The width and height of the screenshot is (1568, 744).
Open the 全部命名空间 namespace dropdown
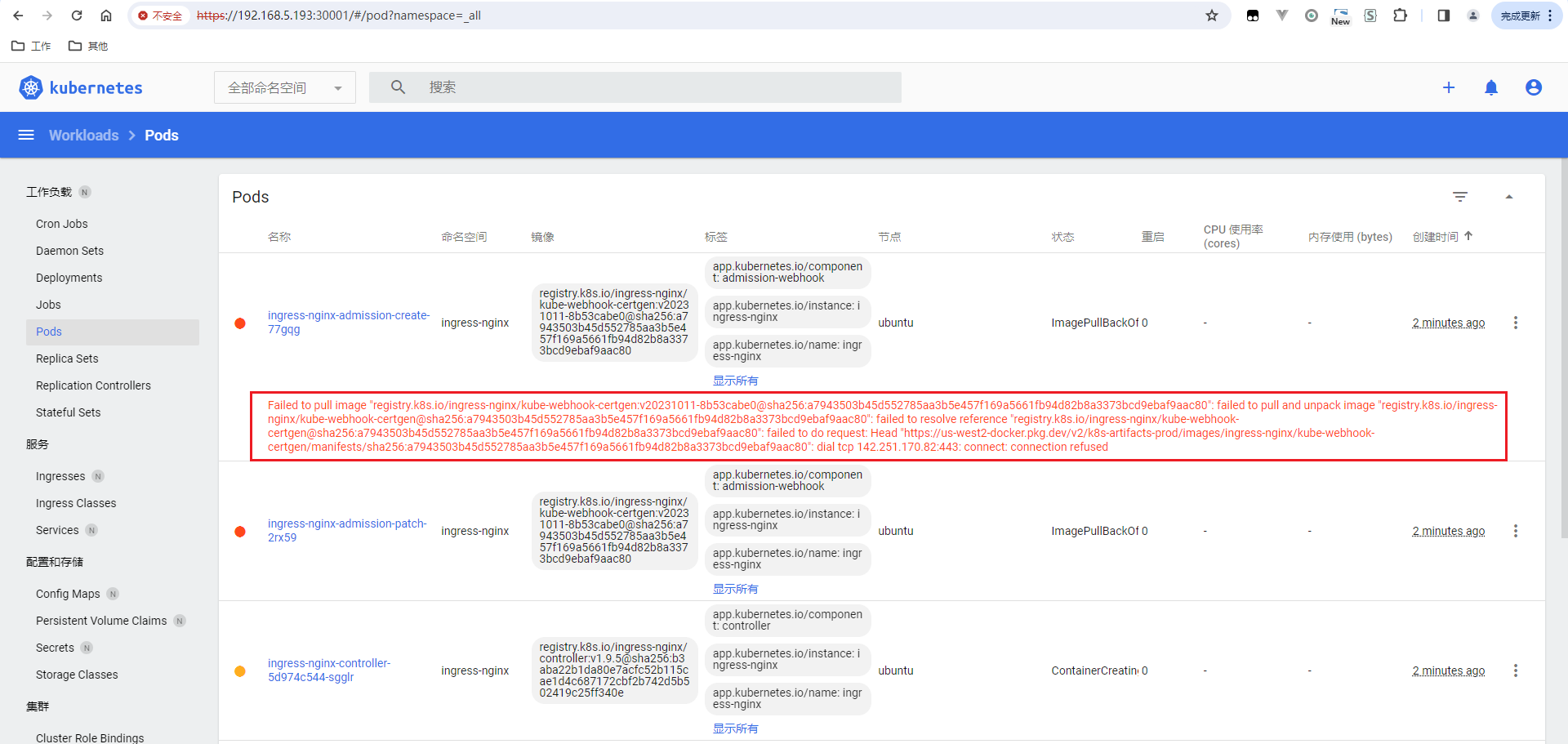[x=284, y=87]
